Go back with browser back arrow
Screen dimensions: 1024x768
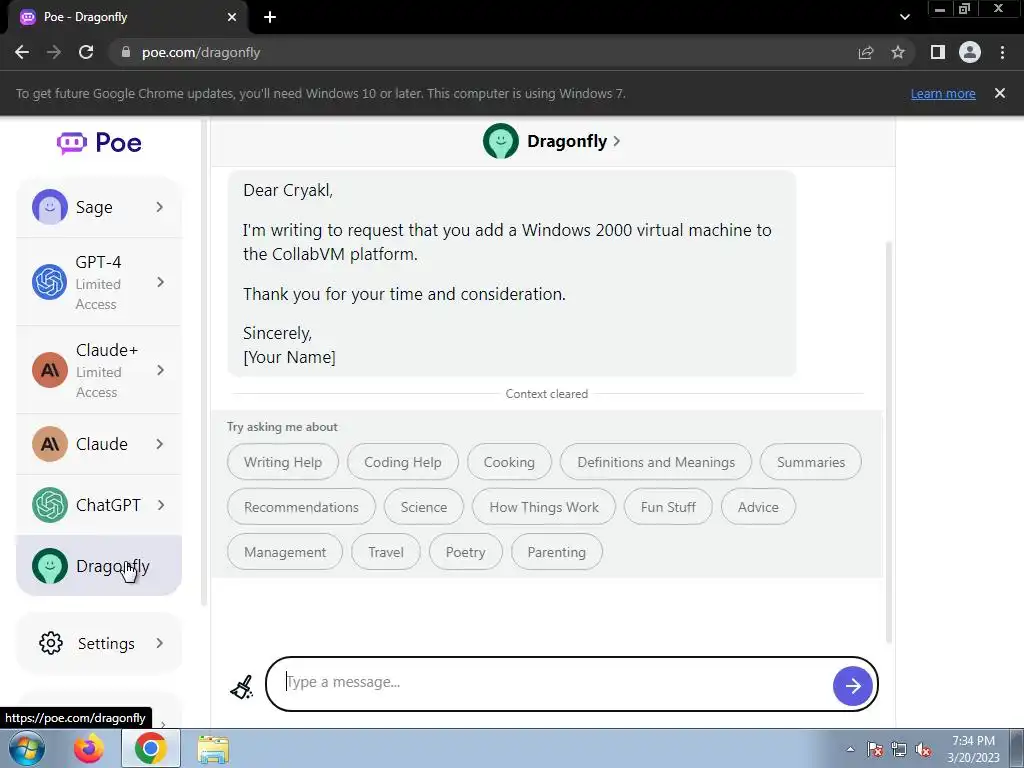pyautogui.click(x=22, y=52)
